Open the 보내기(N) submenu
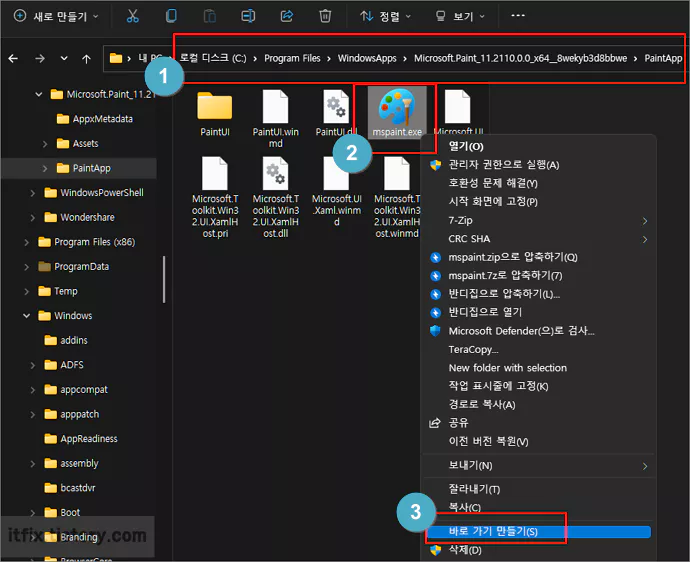 pos(538,466)
